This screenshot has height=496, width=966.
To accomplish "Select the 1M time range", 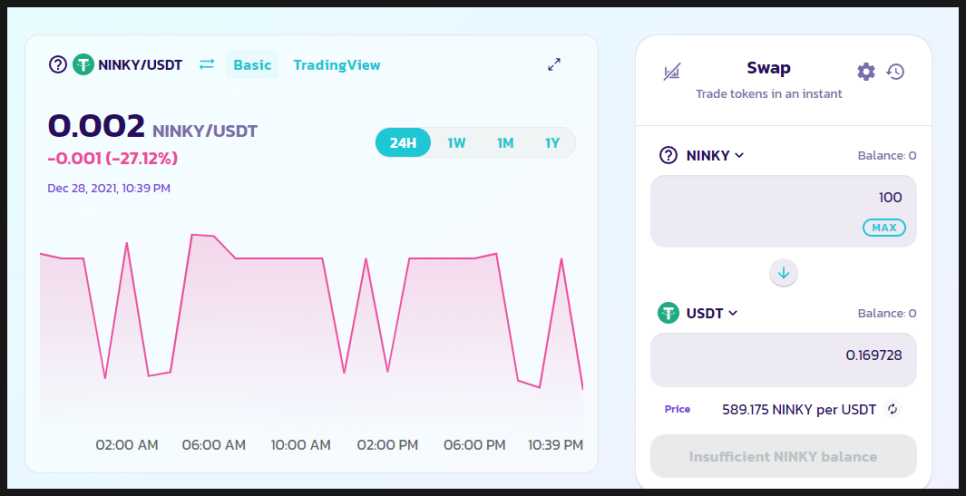I will [x=505, y=143].
